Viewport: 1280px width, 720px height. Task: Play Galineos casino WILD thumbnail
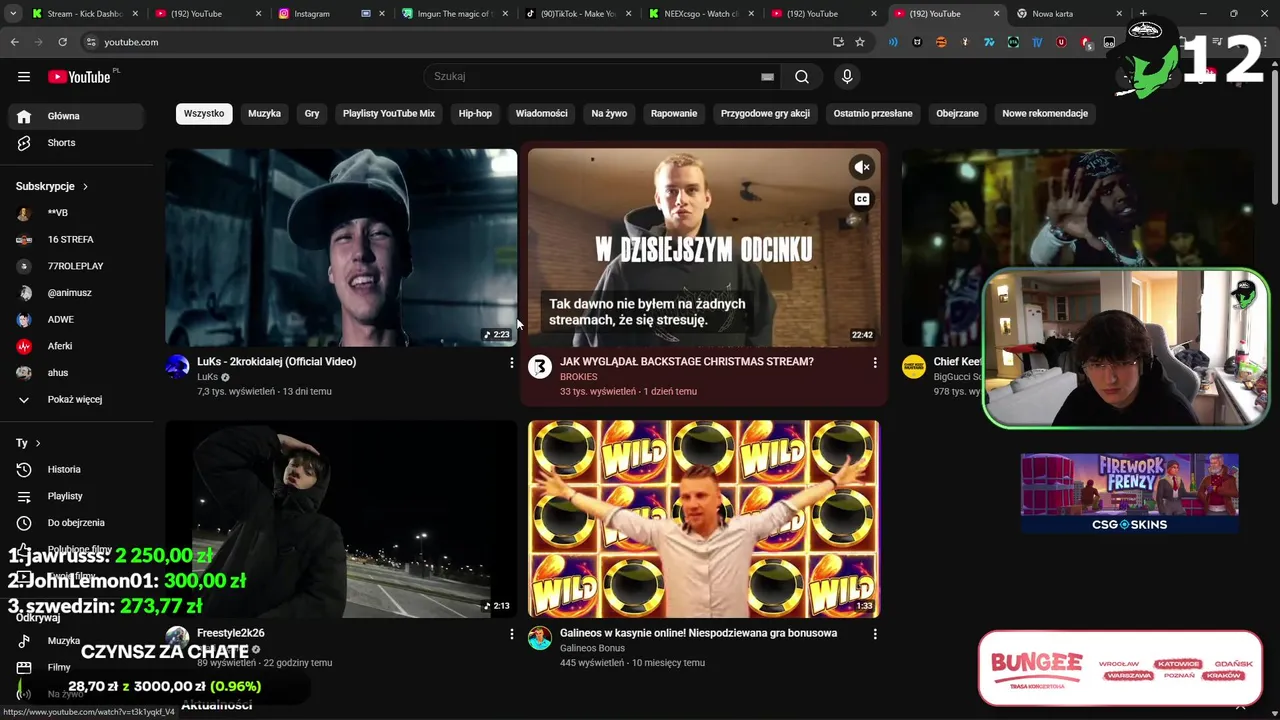[x=704, y=519]
